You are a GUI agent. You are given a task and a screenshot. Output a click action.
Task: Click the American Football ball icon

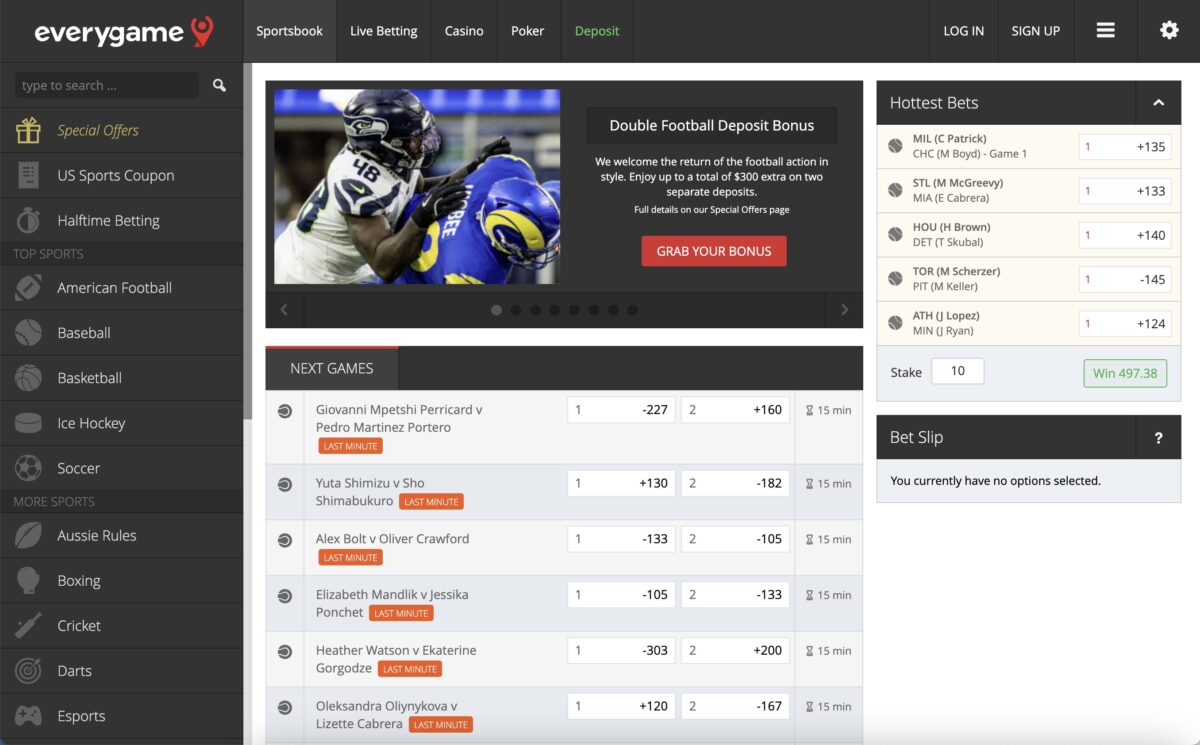point(28,288)
